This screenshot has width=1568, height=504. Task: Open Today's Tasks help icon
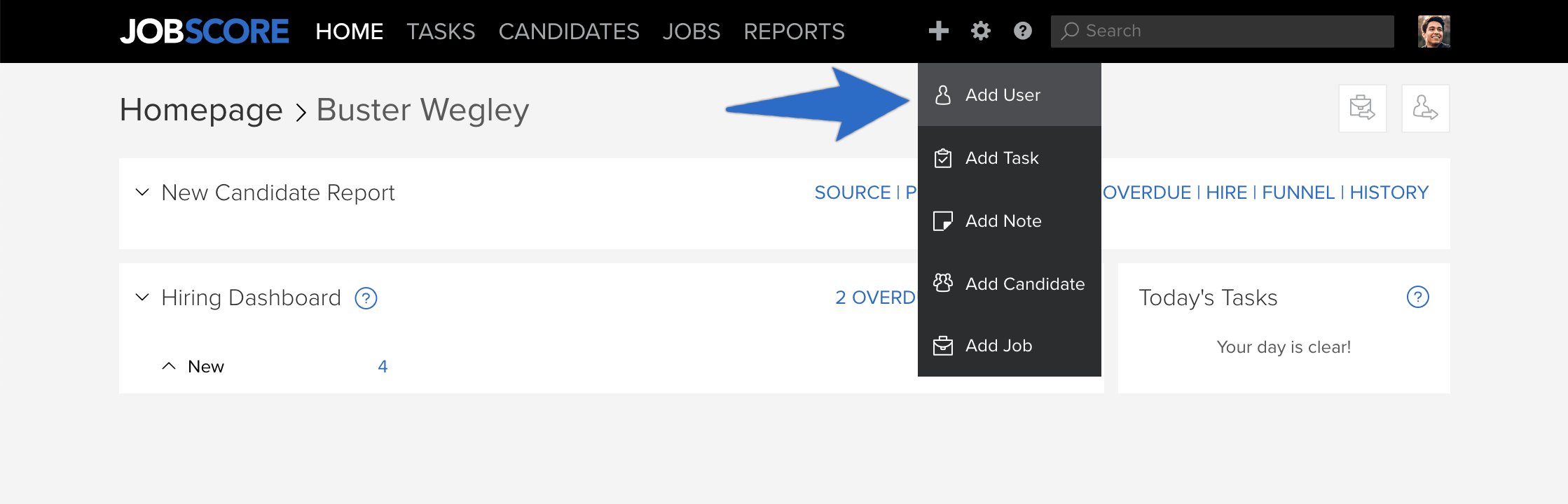coord(1417,297)
